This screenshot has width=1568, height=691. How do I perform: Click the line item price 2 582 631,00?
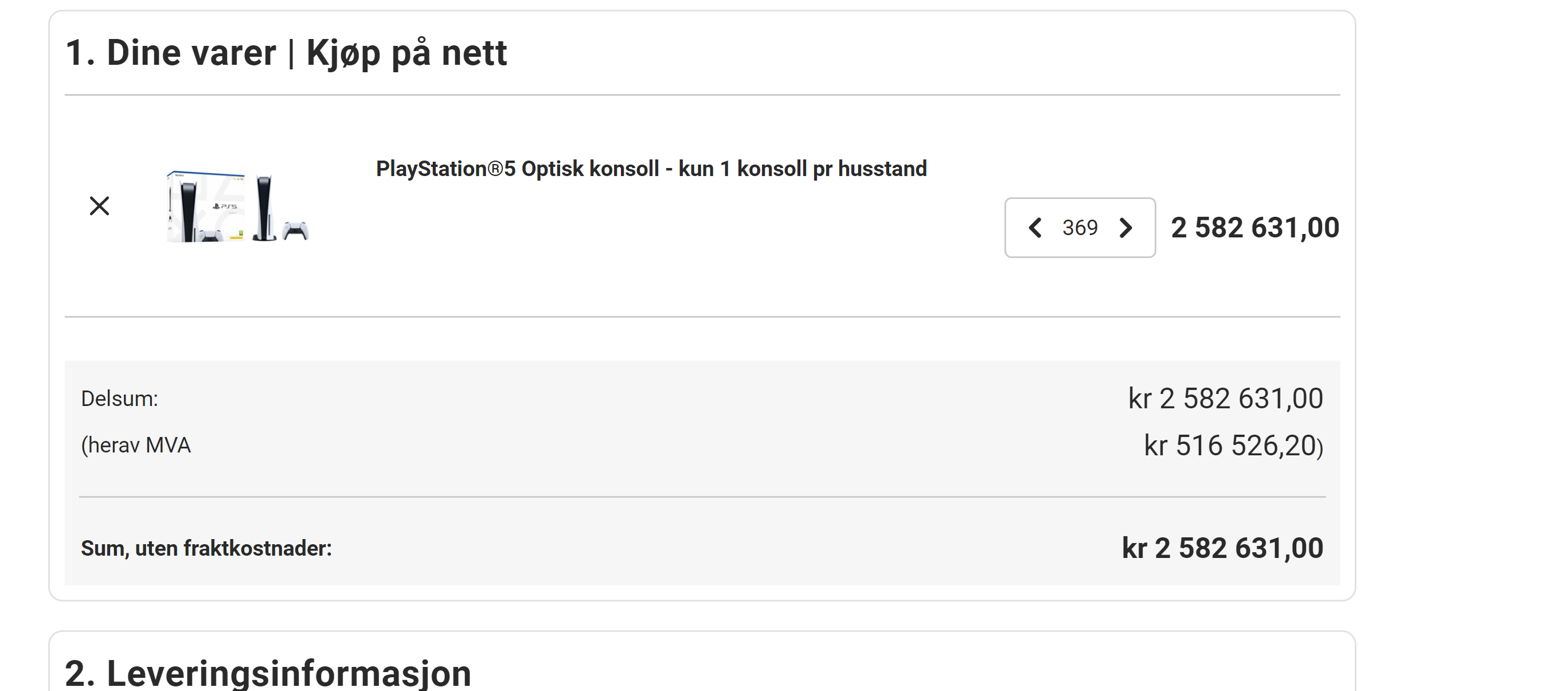pos(1255,228)
